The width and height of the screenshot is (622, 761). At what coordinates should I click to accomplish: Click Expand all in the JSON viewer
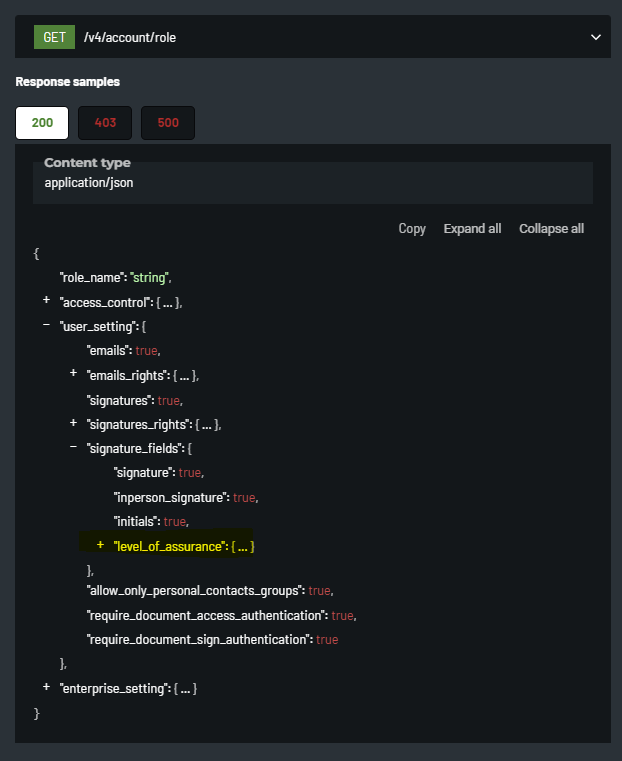pos(472,229)
